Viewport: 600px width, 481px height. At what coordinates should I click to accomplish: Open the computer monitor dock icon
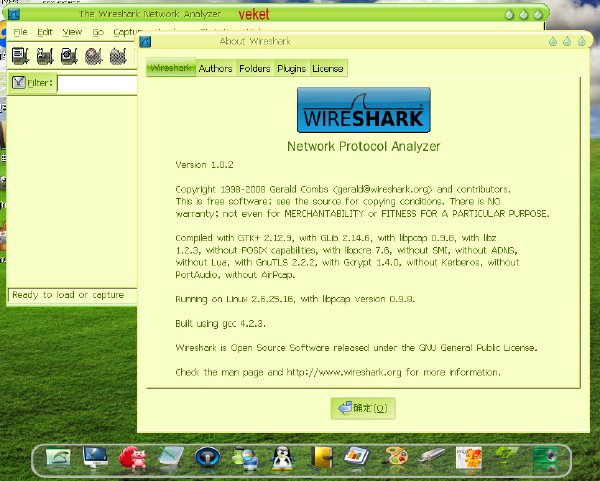tap(95, 457)
